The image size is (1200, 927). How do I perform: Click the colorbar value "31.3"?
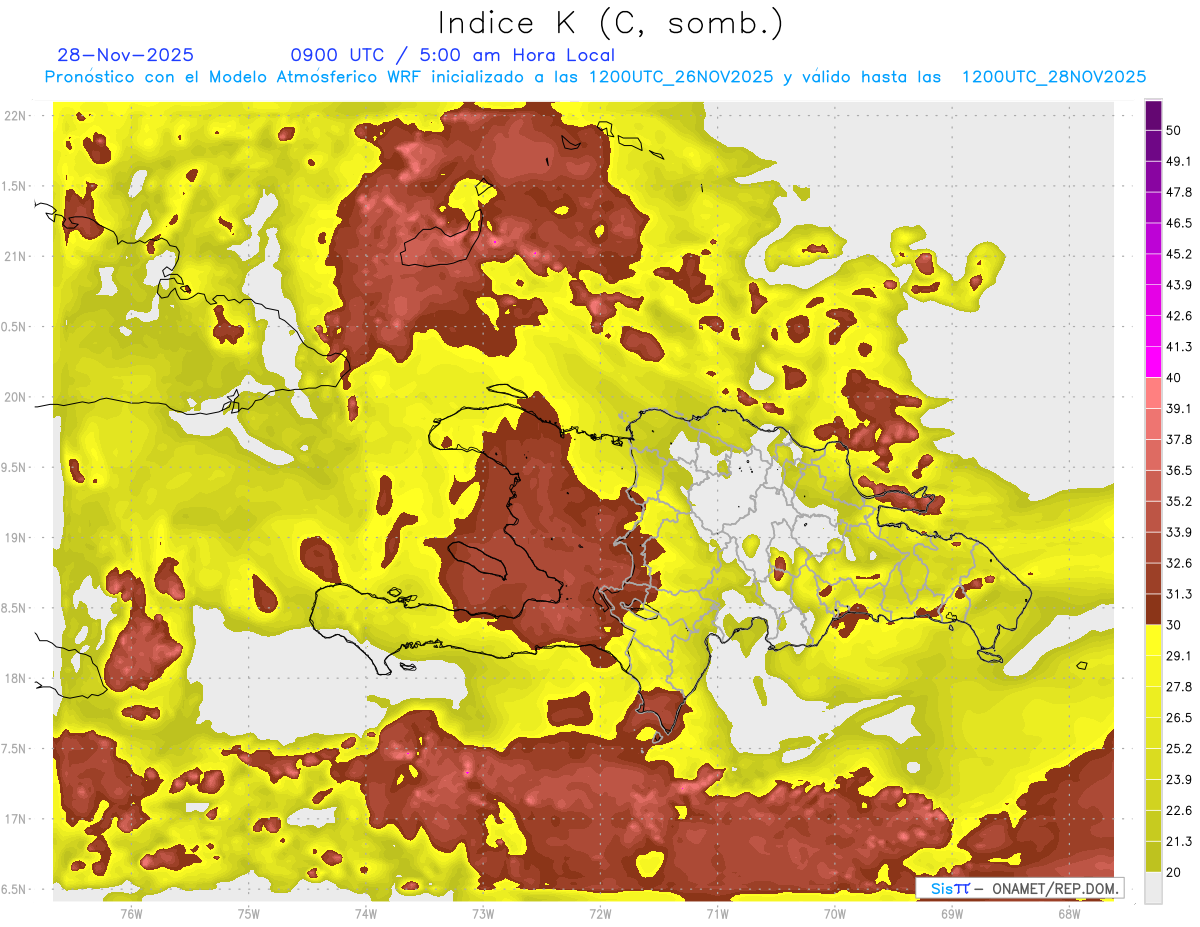(x=1179, y=594)
